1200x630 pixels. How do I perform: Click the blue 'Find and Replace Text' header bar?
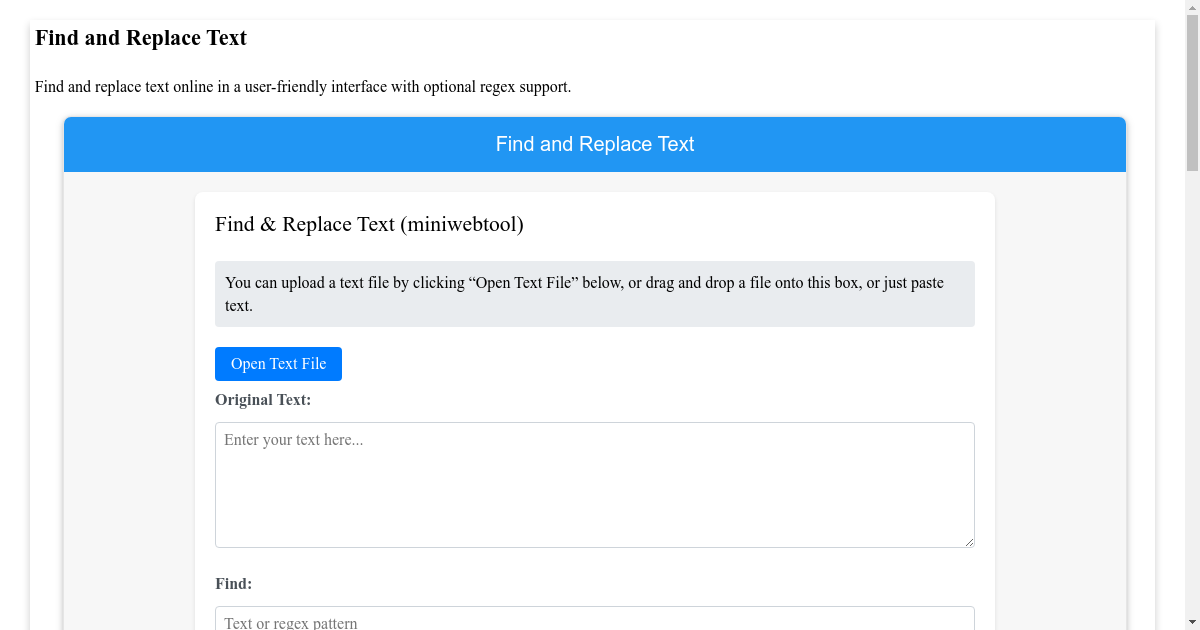point(594,144)
